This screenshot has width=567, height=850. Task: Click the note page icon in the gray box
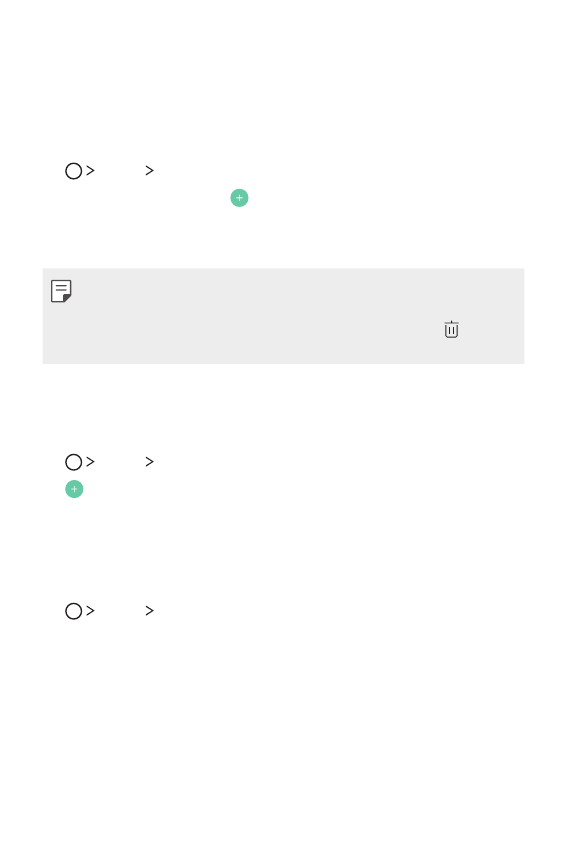click(x=61, y=291)
